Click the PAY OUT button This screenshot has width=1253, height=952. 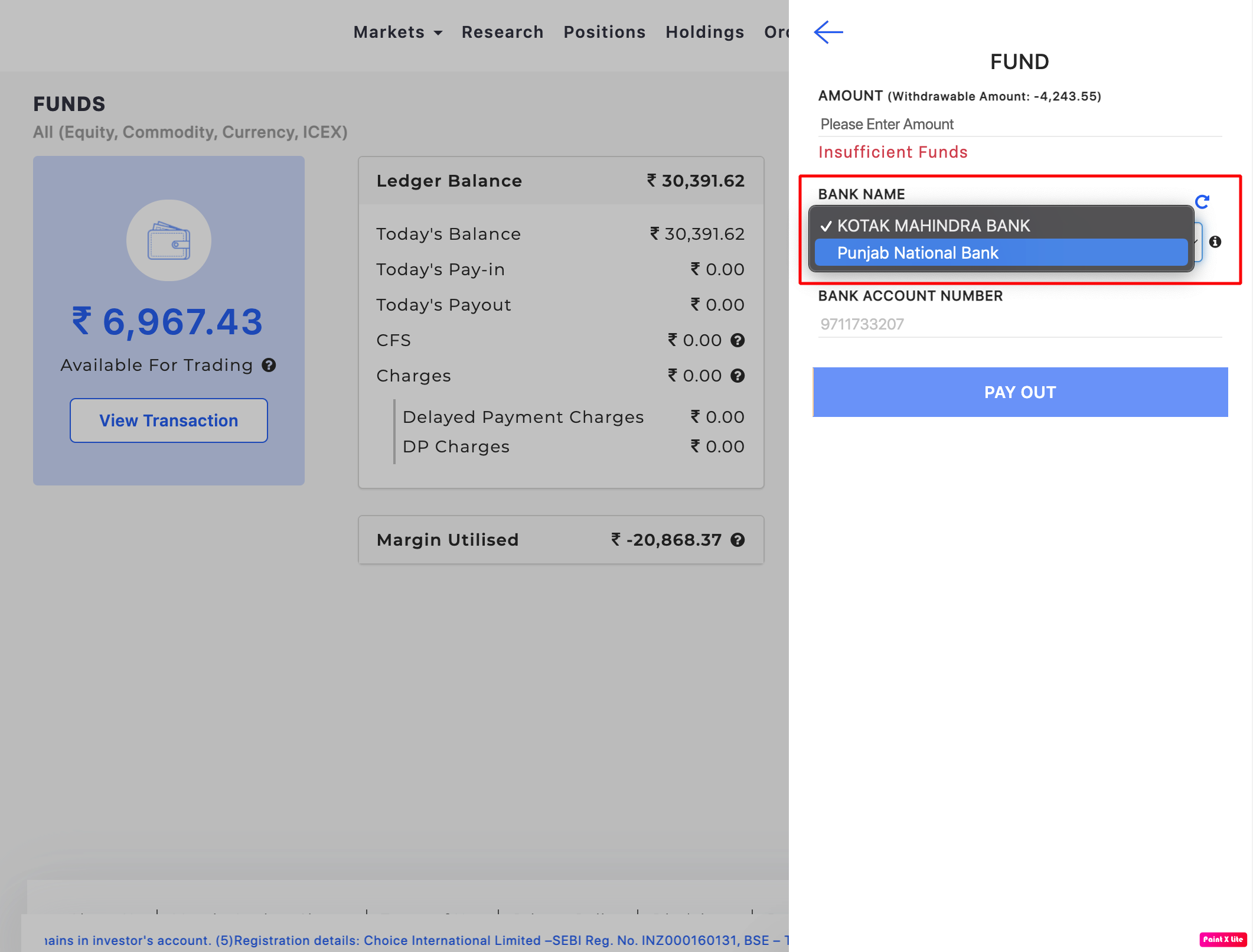[x=1020, y=392]
